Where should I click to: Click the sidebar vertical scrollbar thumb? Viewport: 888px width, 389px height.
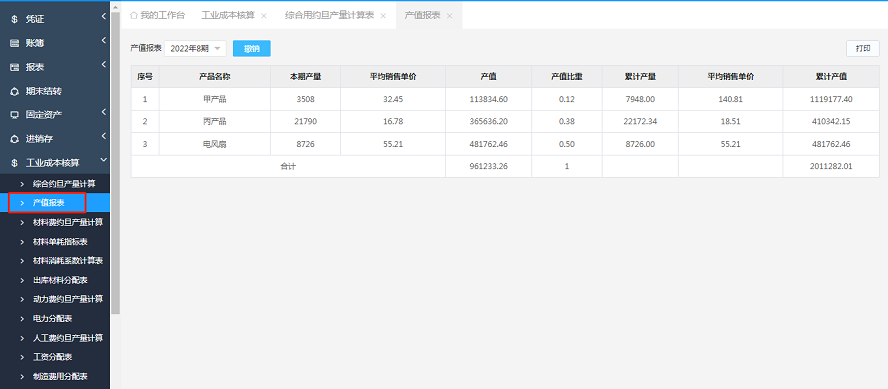click(116, 163)
